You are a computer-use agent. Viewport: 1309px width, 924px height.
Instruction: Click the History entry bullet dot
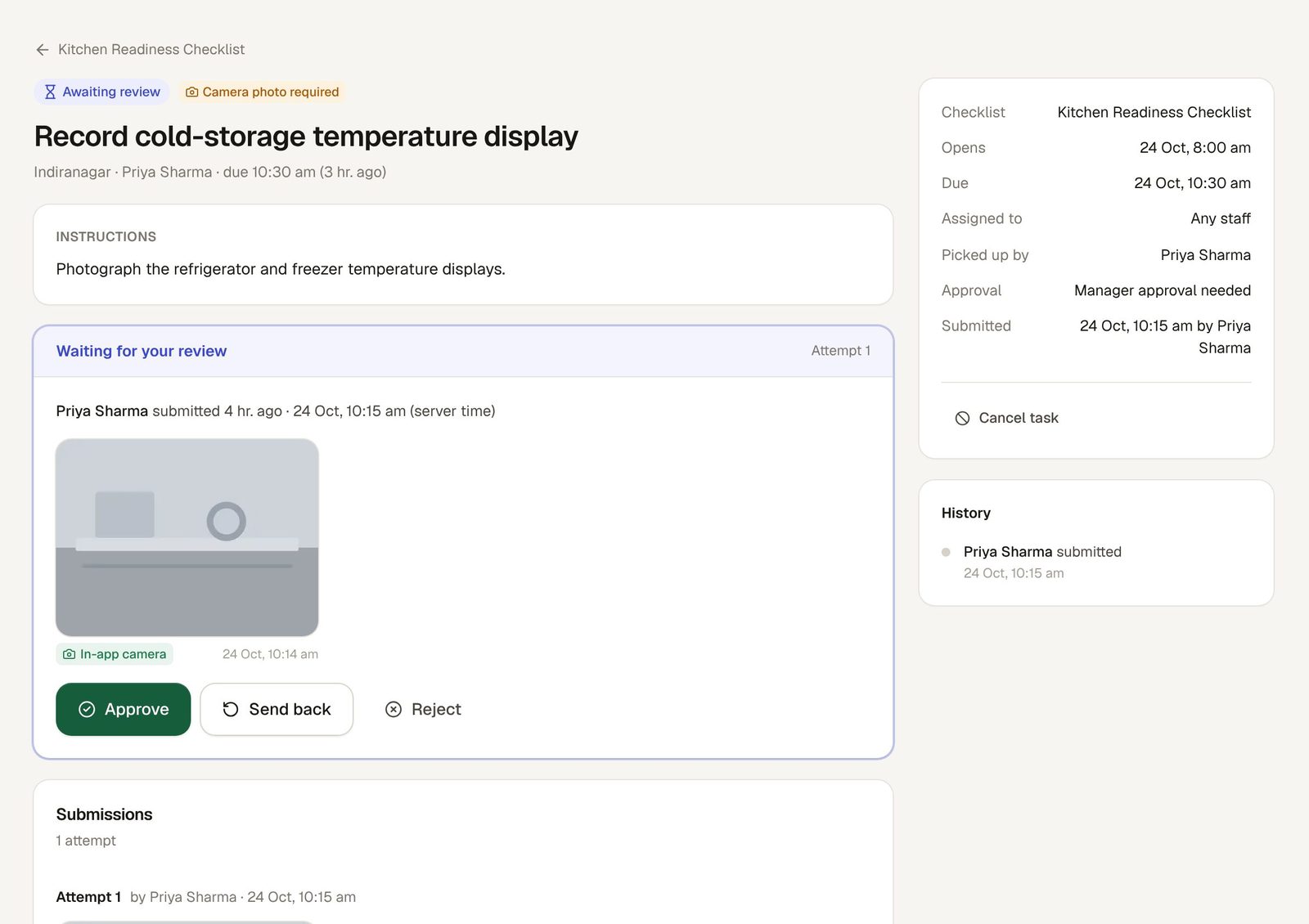[946, 552]
